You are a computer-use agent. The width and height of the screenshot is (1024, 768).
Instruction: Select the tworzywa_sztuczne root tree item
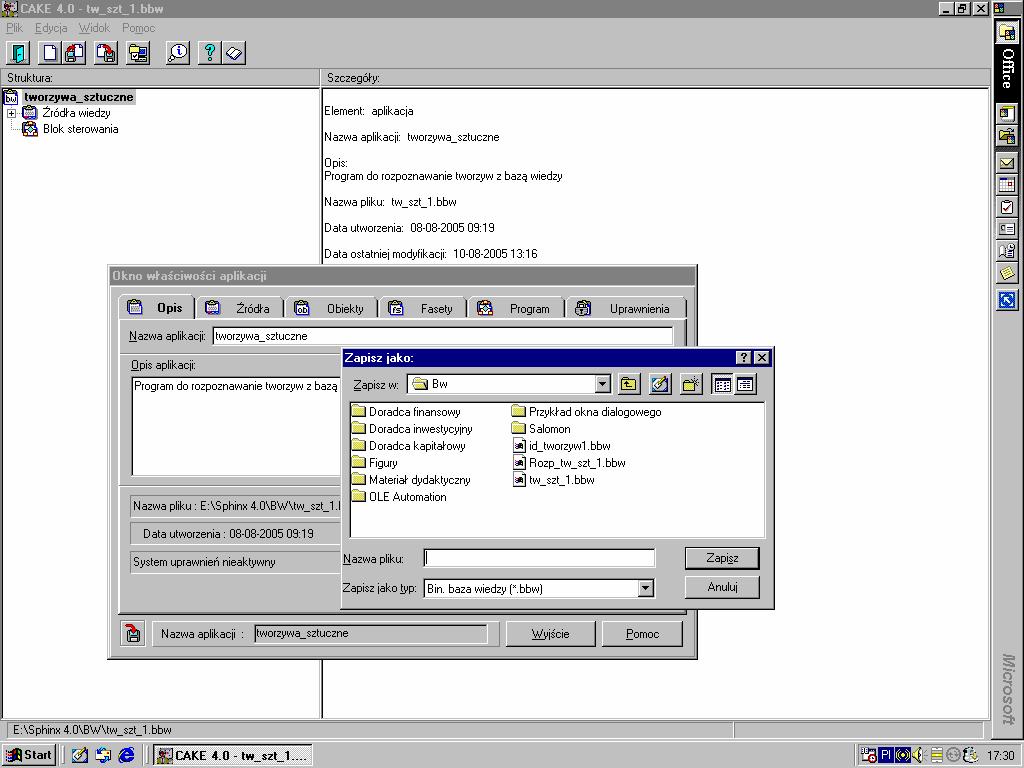coord(78,97)
